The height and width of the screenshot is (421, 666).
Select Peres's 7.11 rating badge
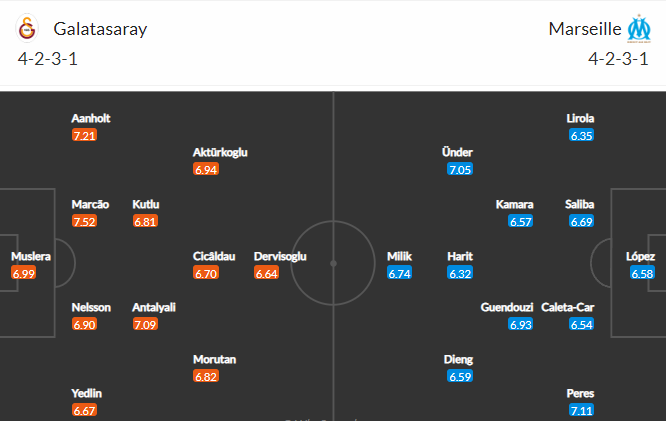click(x=581, y=410)
